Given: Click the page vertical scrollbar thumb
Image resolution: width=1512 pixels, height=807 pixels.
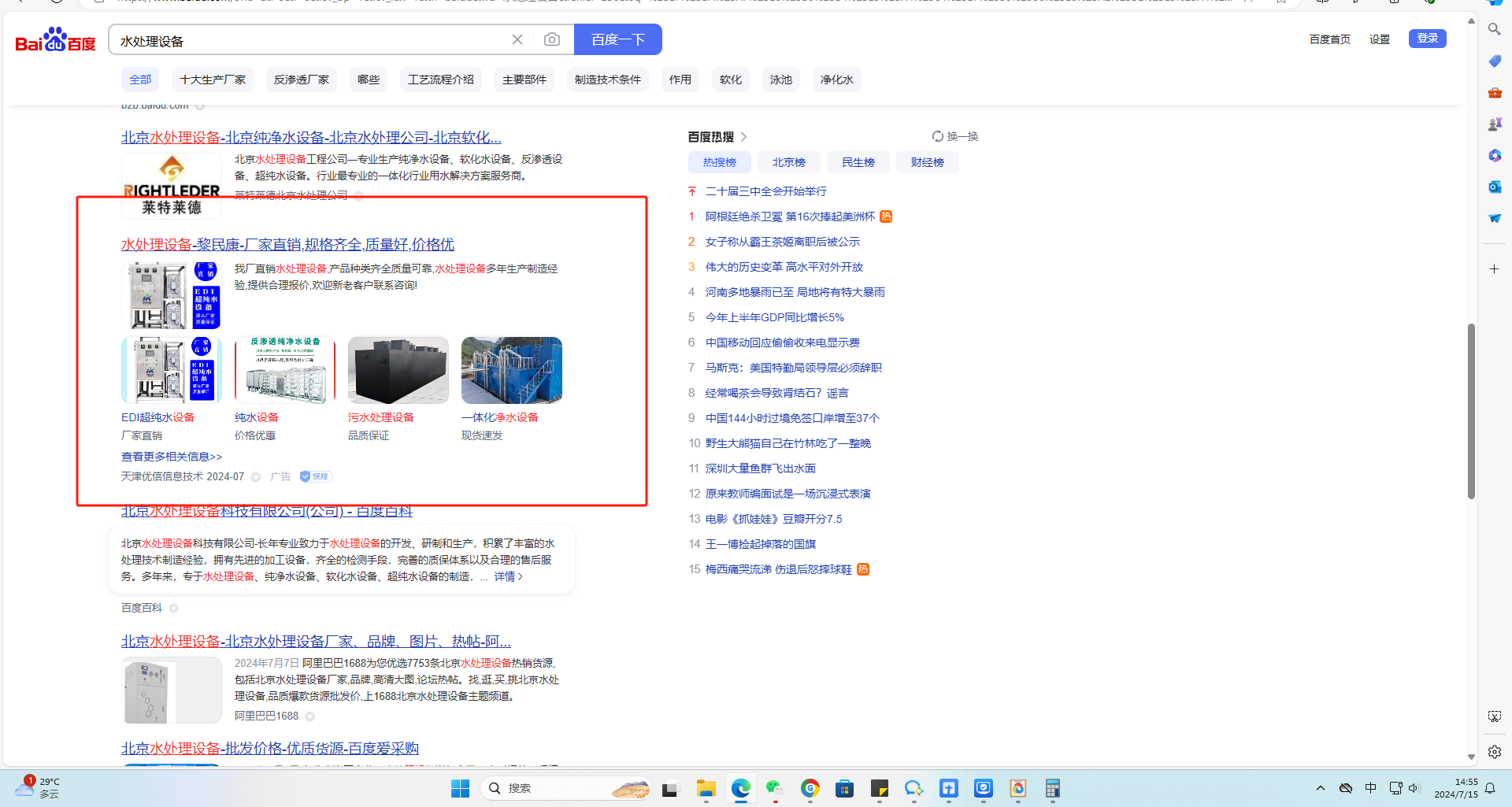Looking at the screenshot, I should coord(1471,411).
